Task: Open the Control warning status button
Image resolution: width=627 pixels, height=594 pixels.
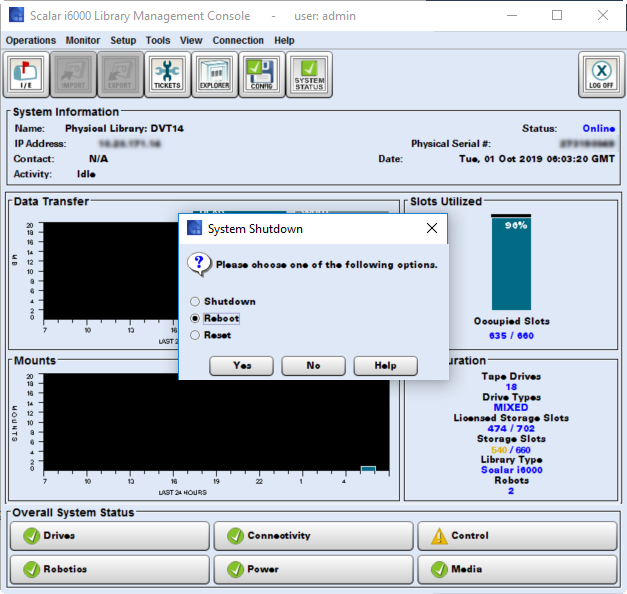Action: pyautogui.click(x=517, y=536)
